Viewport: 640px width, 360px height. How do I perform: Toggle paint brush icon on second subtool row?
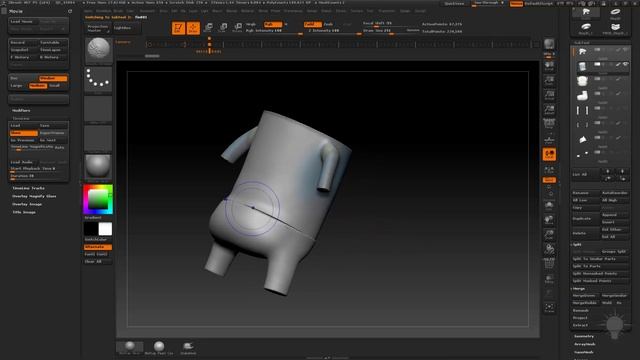tap(618, 64)
